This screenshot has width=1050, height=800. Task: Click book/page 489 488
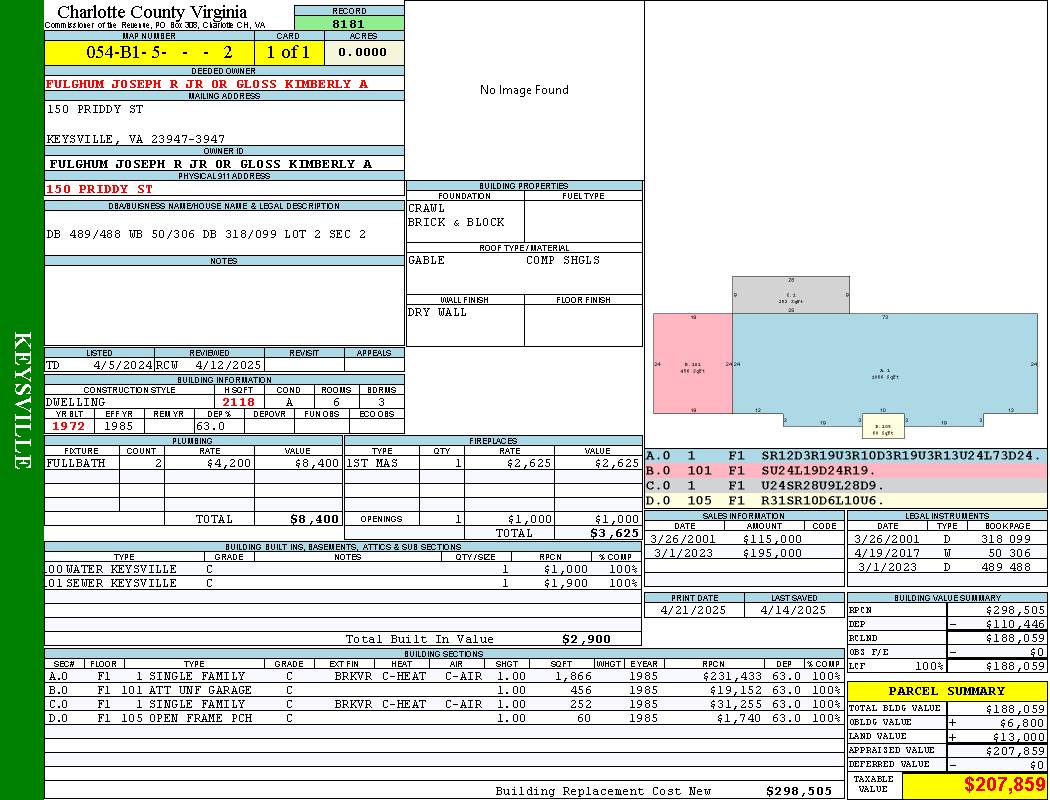coord(1006,567)
